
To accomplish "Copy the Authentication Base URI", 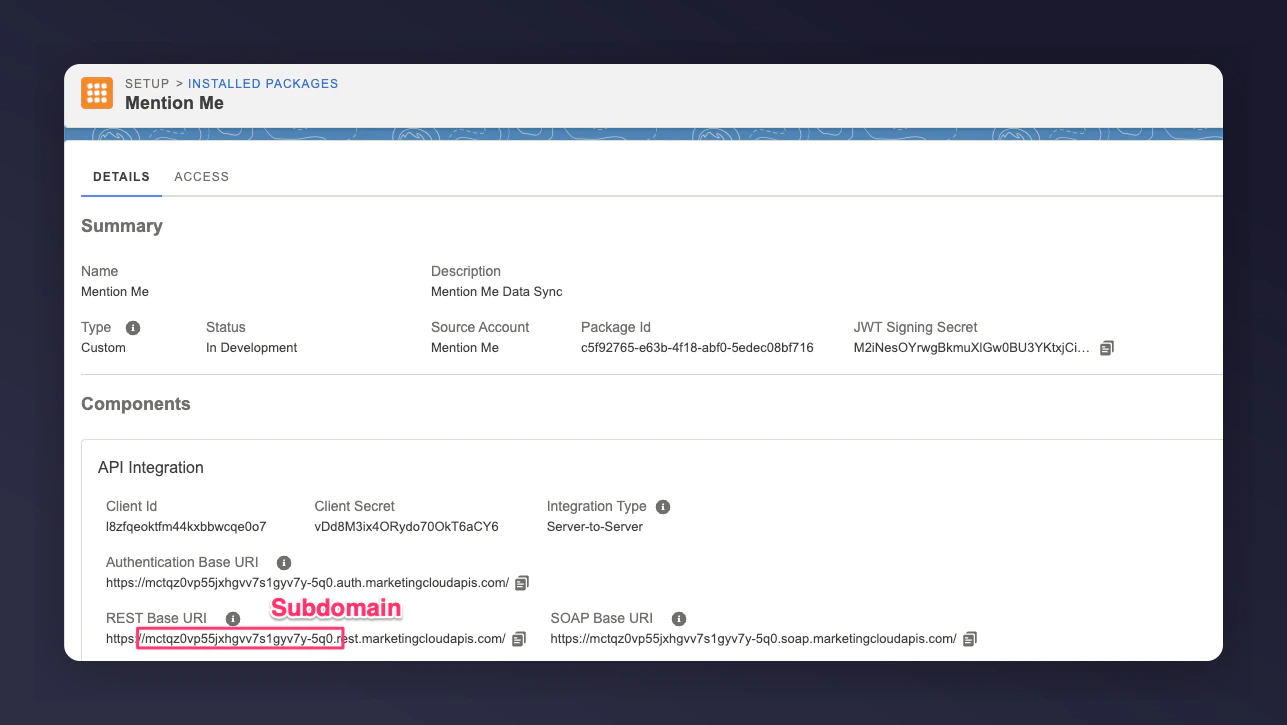I will pos(522,583).
